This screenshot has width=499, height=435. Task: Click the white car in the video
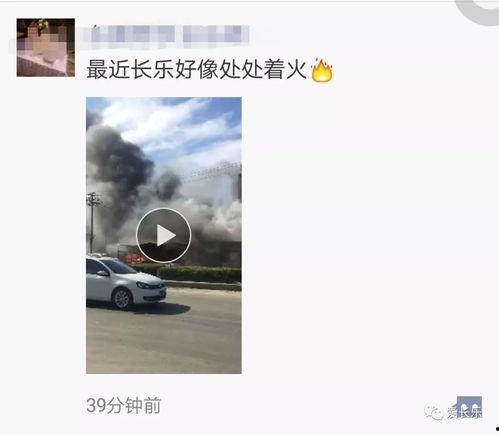pyautogui.click(x=126, y=282)
